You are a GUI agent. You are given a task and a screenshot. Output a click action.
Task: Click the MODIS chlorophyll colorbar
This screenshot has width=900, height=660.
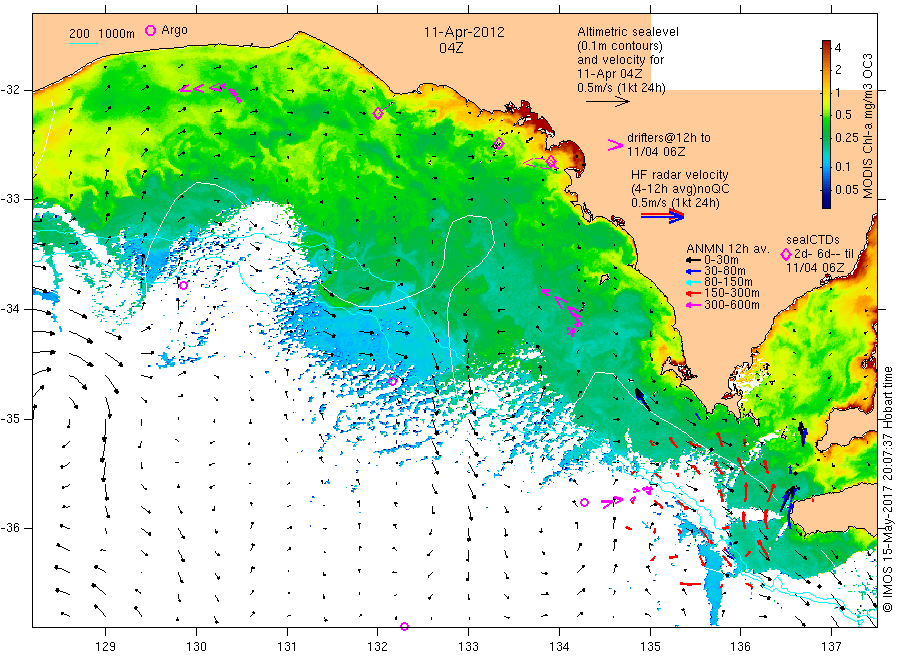(x=826, y=124)
